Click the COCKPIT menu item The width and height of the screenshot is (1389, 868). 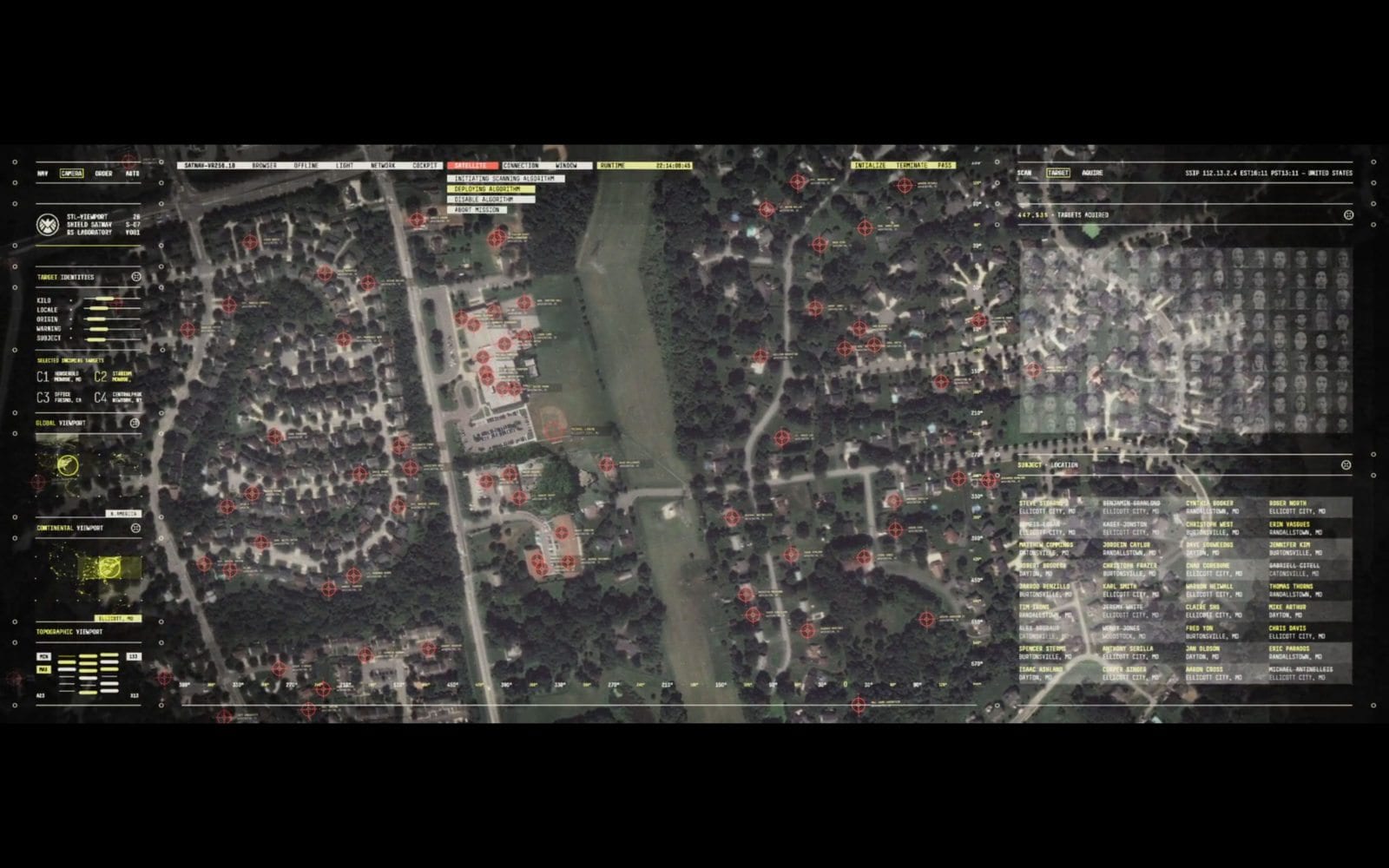[425, 165]
